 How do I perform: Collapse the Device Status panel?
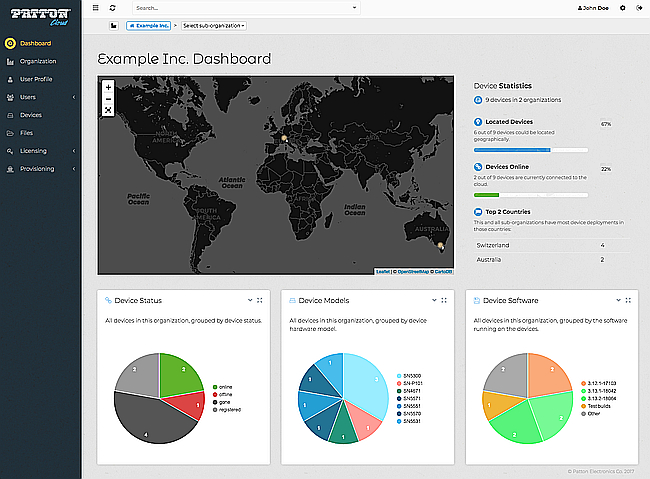click(250, 300)
